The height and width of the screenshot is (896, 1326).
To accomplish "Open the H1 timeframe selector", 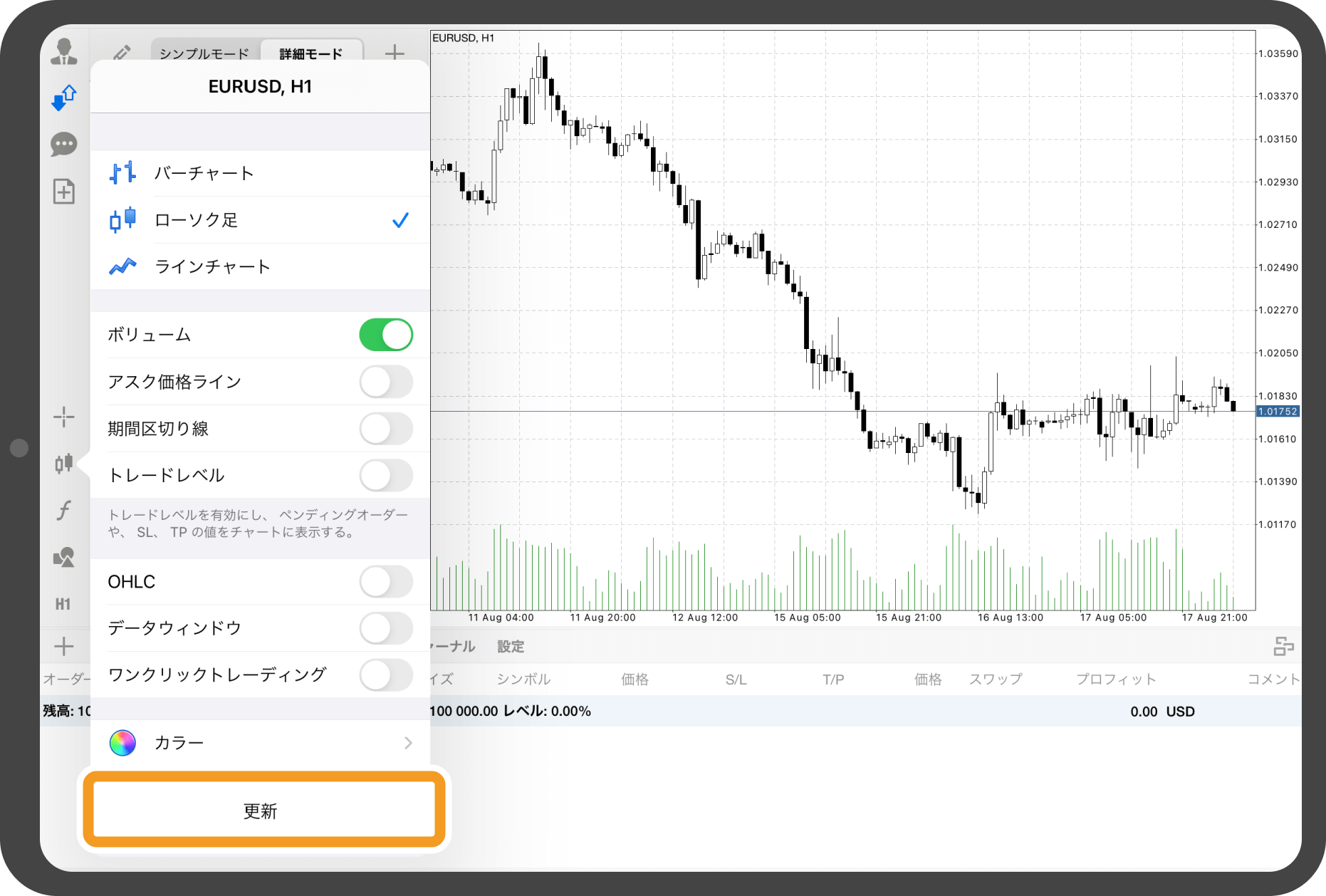I will pyautogui.click(x=63, y=604).
